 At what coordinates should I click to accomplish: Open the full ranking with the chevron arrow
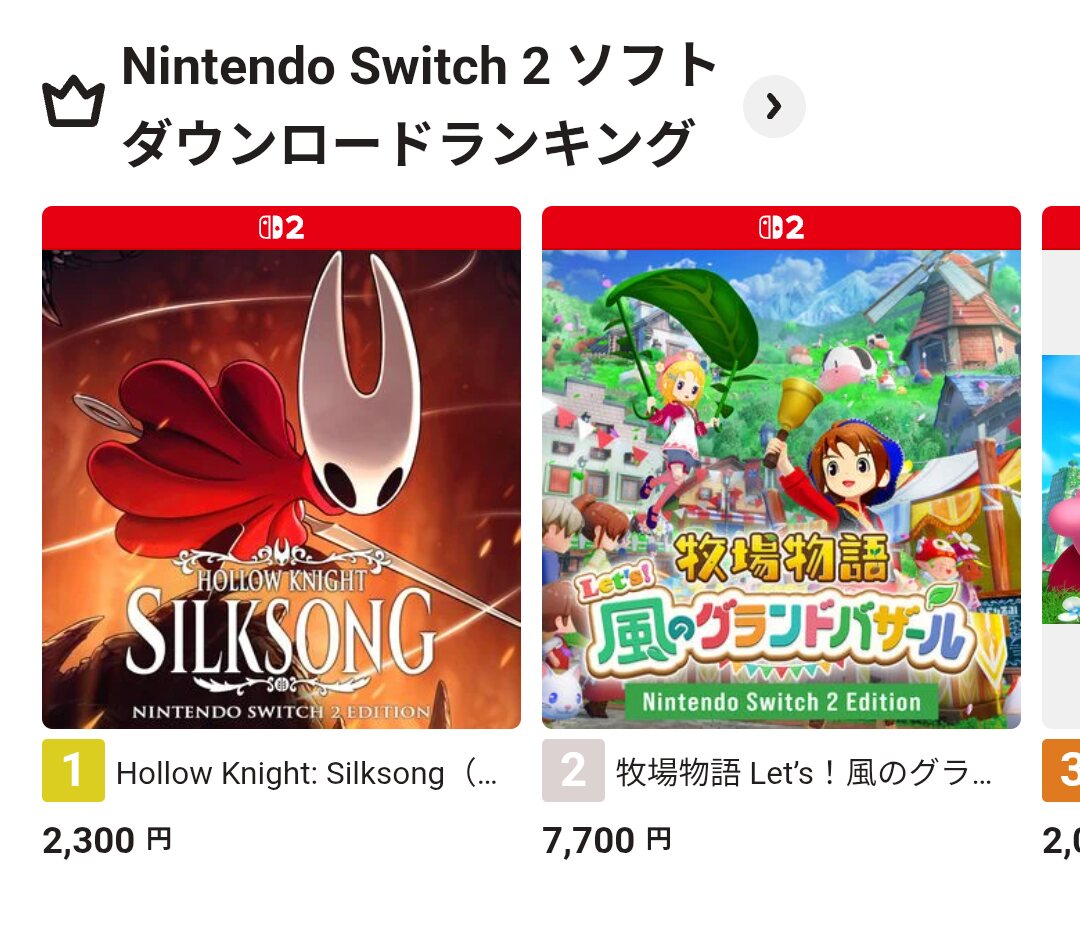[x=774, y=106]
